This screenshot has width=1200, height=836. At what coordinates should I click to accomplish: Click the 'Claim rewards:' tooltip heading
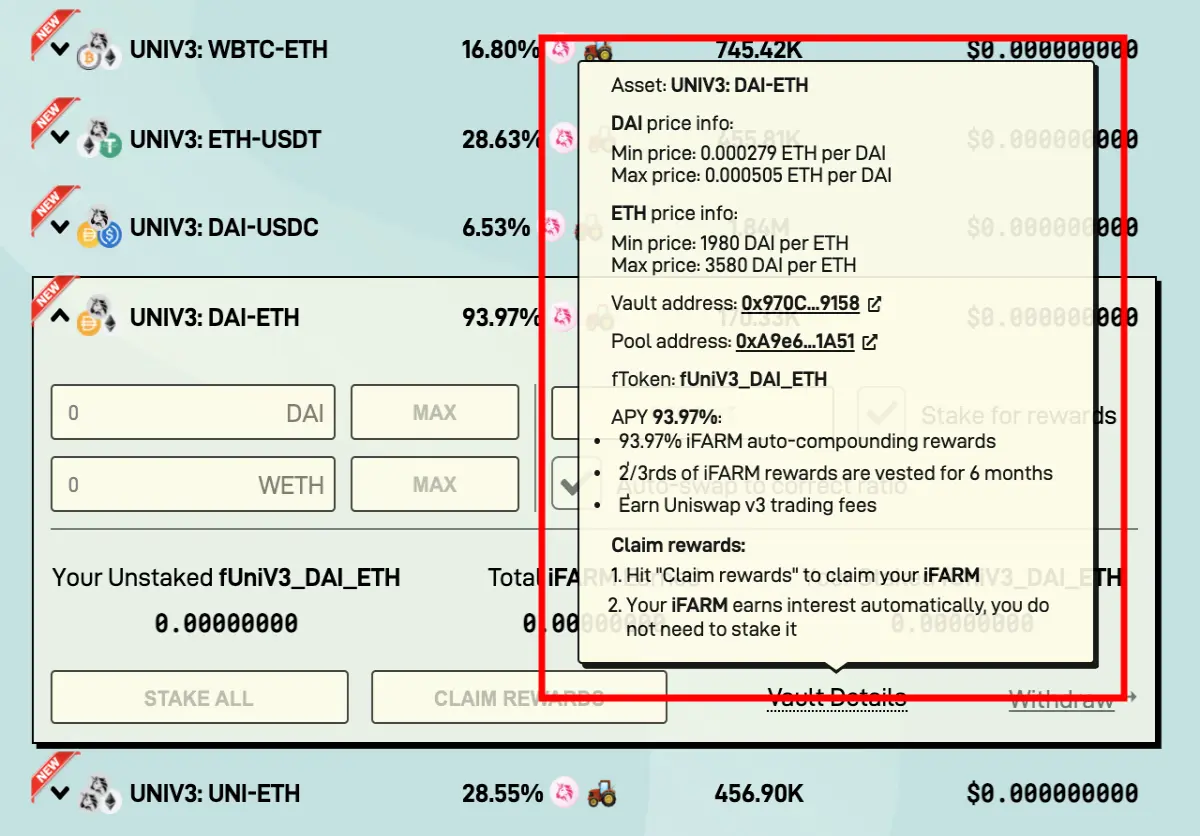pos(678,546)
